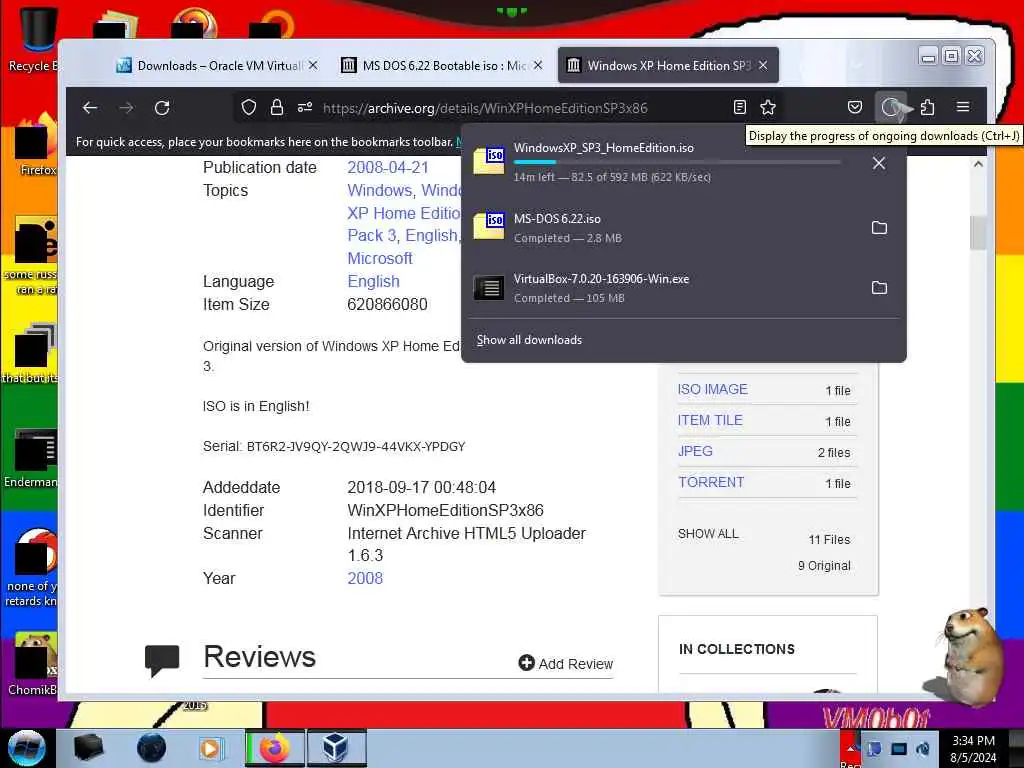Click the archive.org URL address bar
Screen dimensions: 1024x768
(485, 108)
